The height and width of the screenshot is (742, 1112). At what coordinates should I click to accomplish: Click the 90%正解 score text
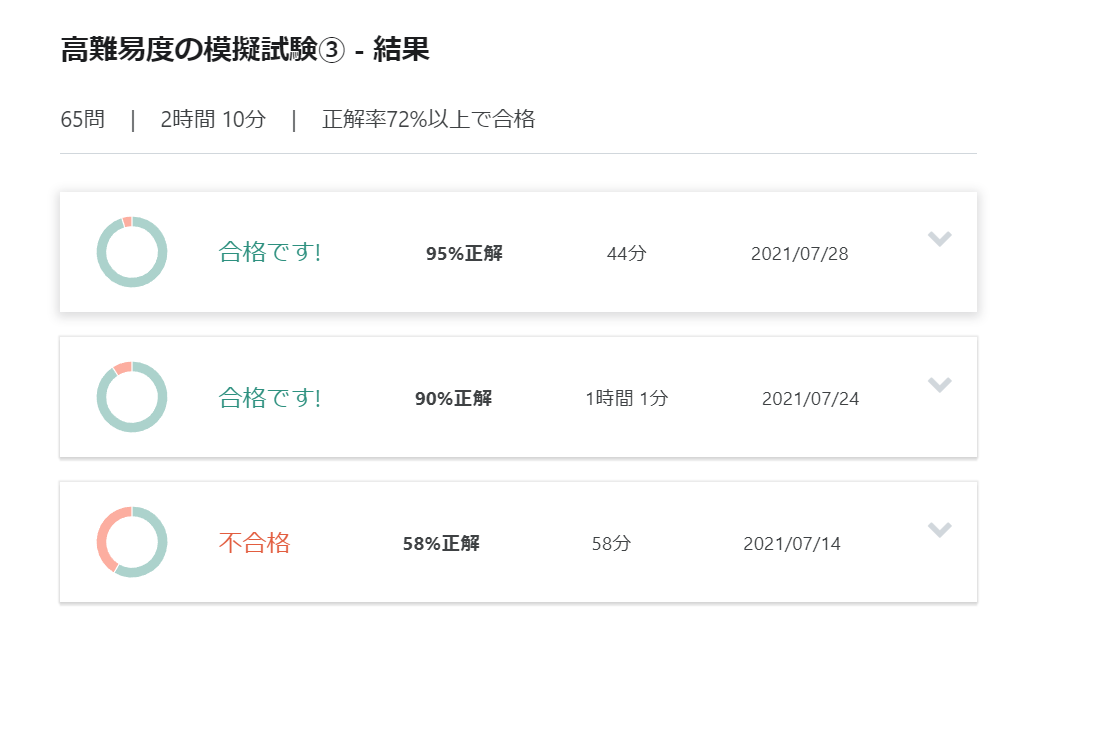[x=454, y=399]
